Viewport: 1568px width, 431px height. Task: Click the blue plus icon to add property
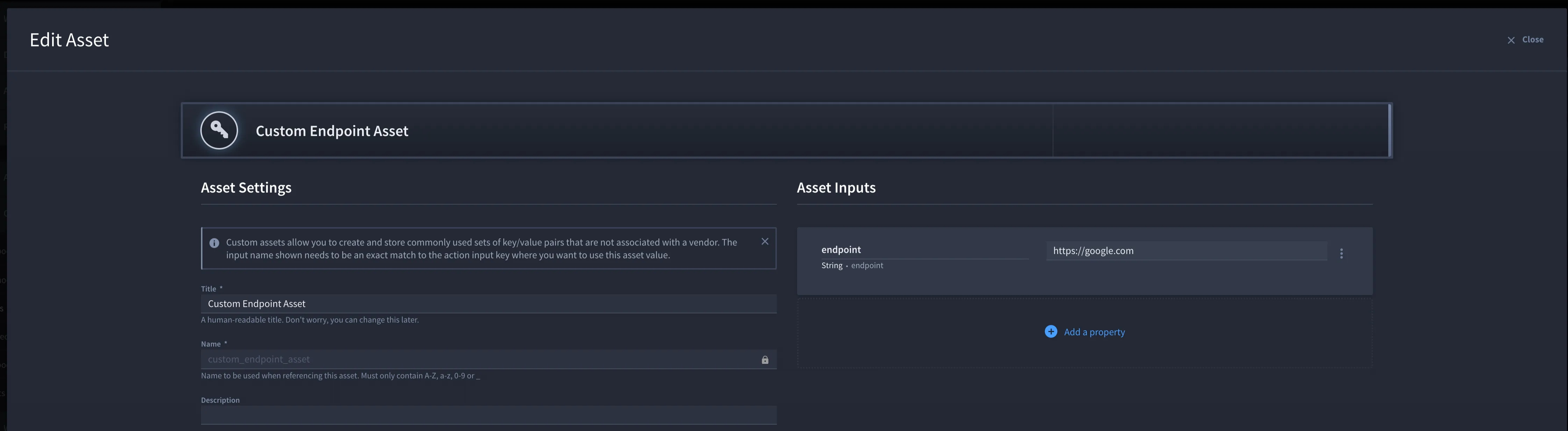(1051, 332)
